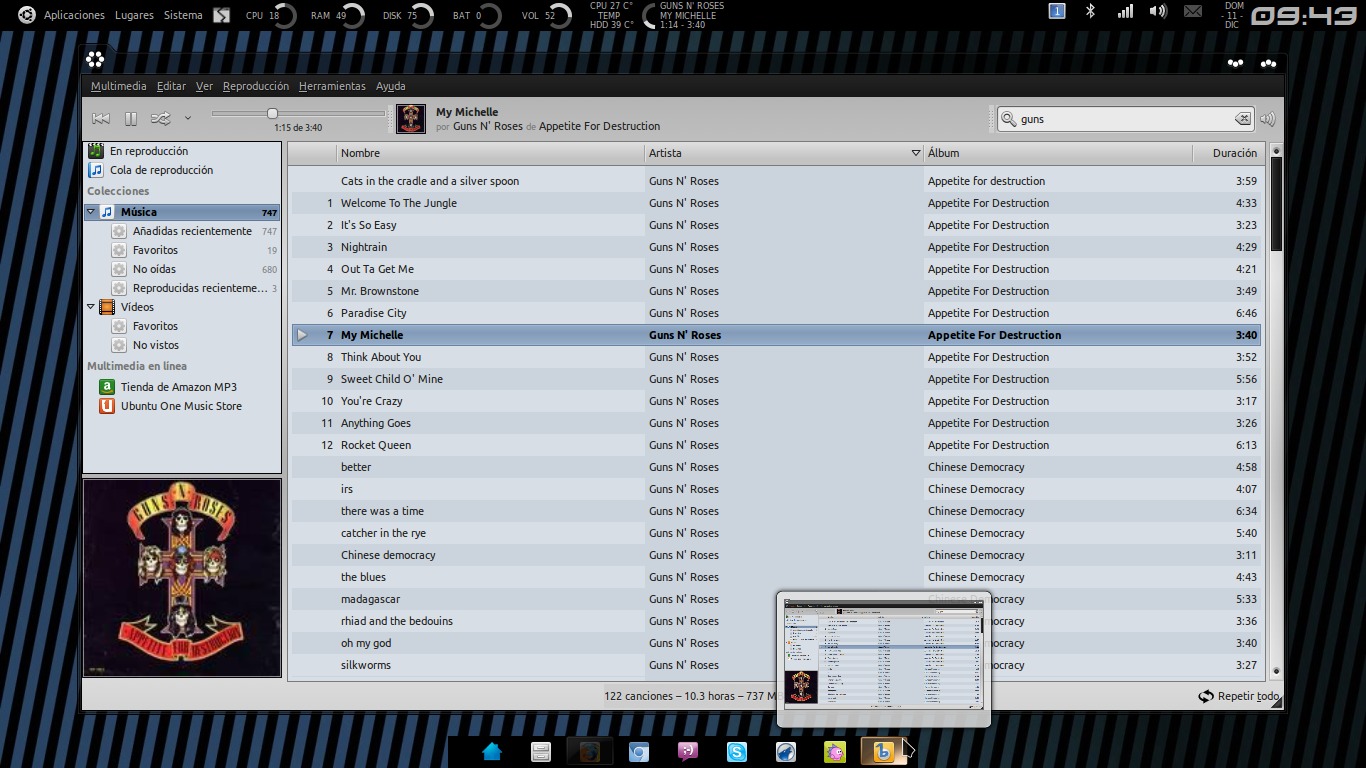
Task: Click the magnifier icon in search box
Action: [1008, 119]
